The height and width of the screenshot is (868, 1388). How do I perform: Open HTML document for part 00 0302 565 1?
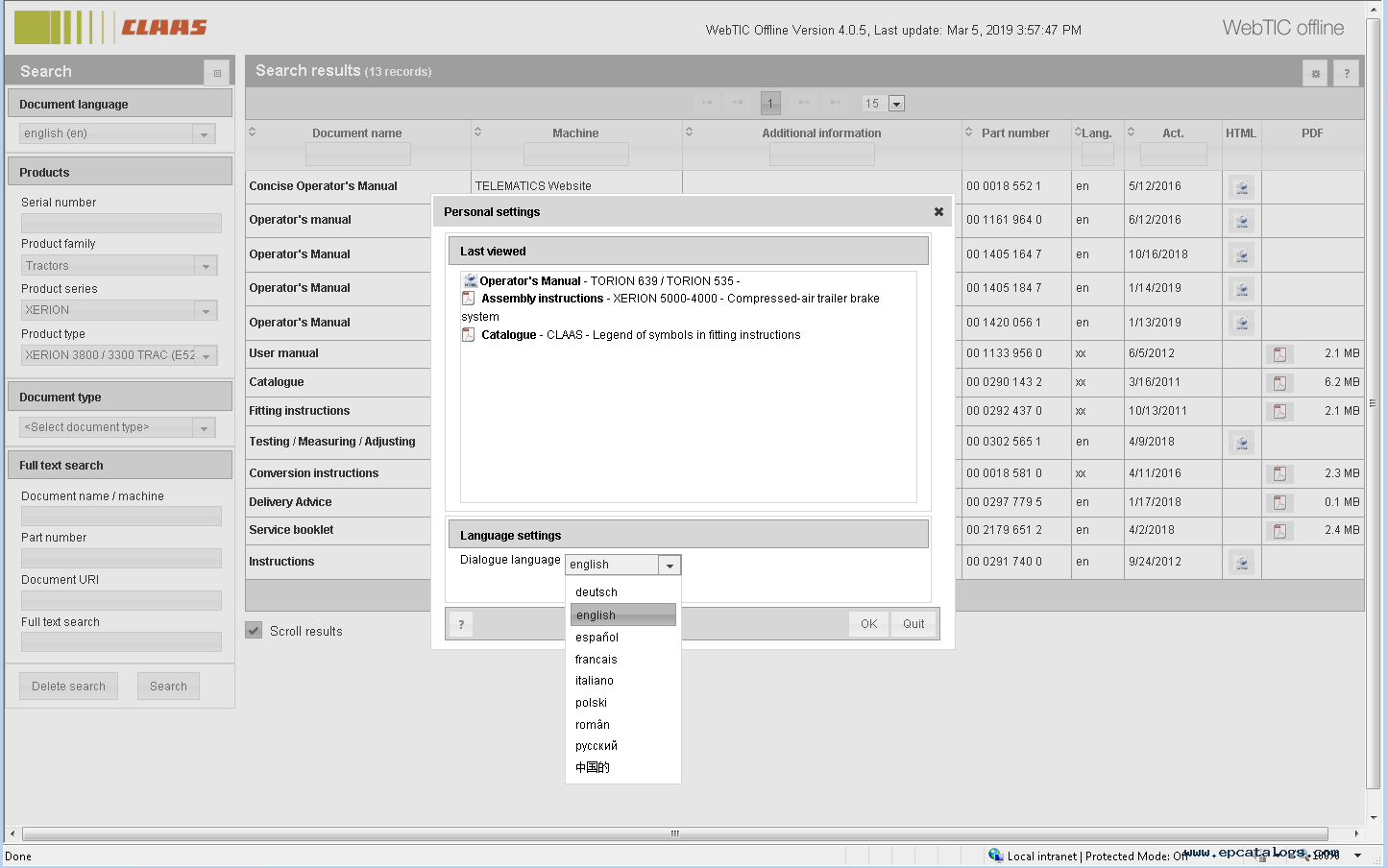[1241, 443]
